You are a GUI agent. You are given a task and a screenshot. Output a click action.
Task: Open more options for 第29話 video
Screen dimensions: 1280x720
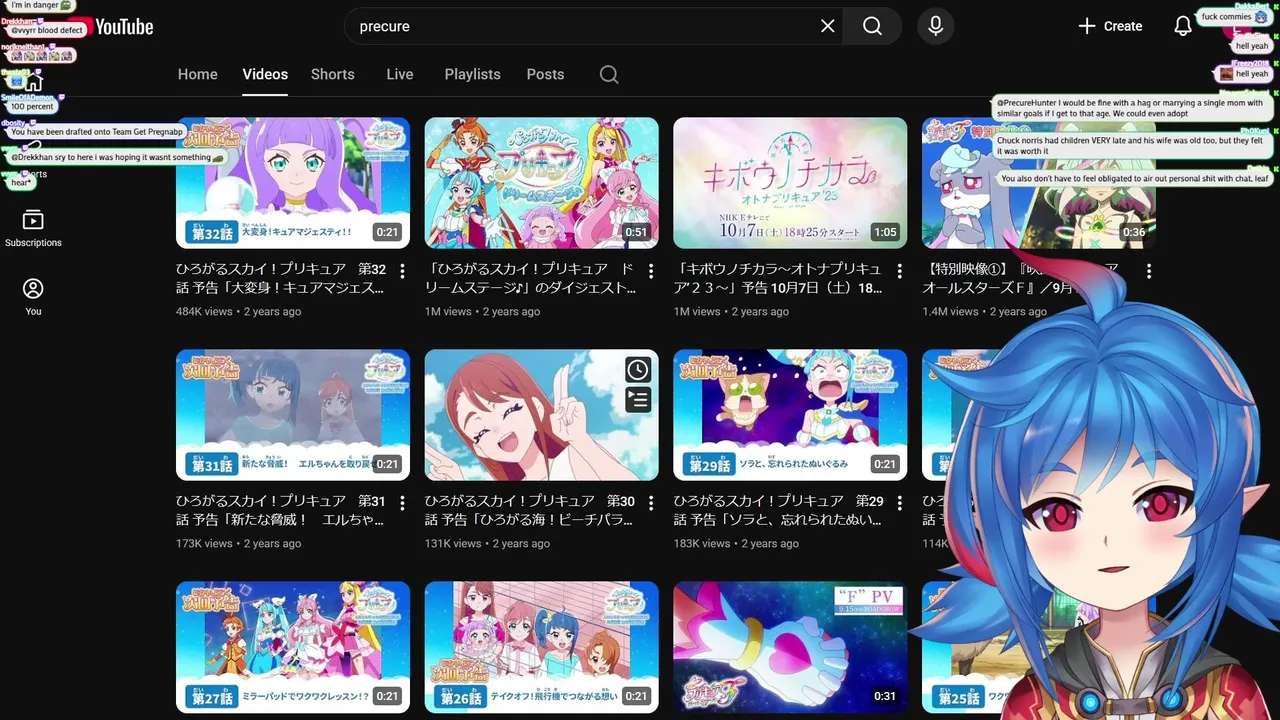tap(900, 503)
